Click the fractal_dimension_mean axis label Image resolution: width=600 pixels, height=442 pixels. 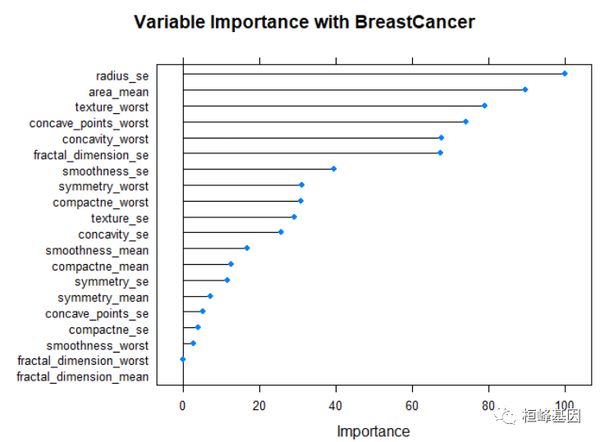(83, 376)
